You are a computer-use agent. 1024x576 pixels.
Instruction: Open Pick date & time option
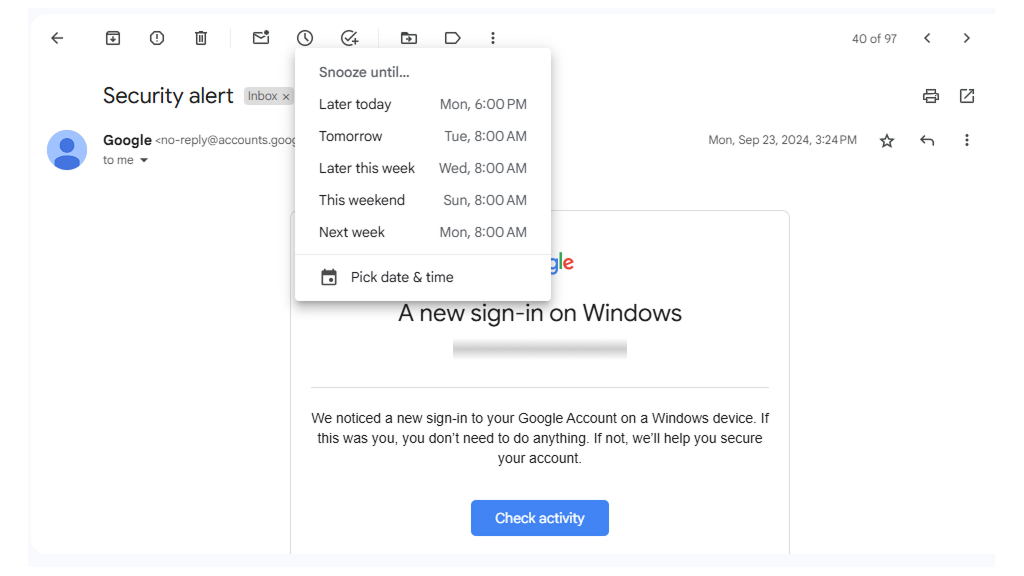(x=423, y=278)
